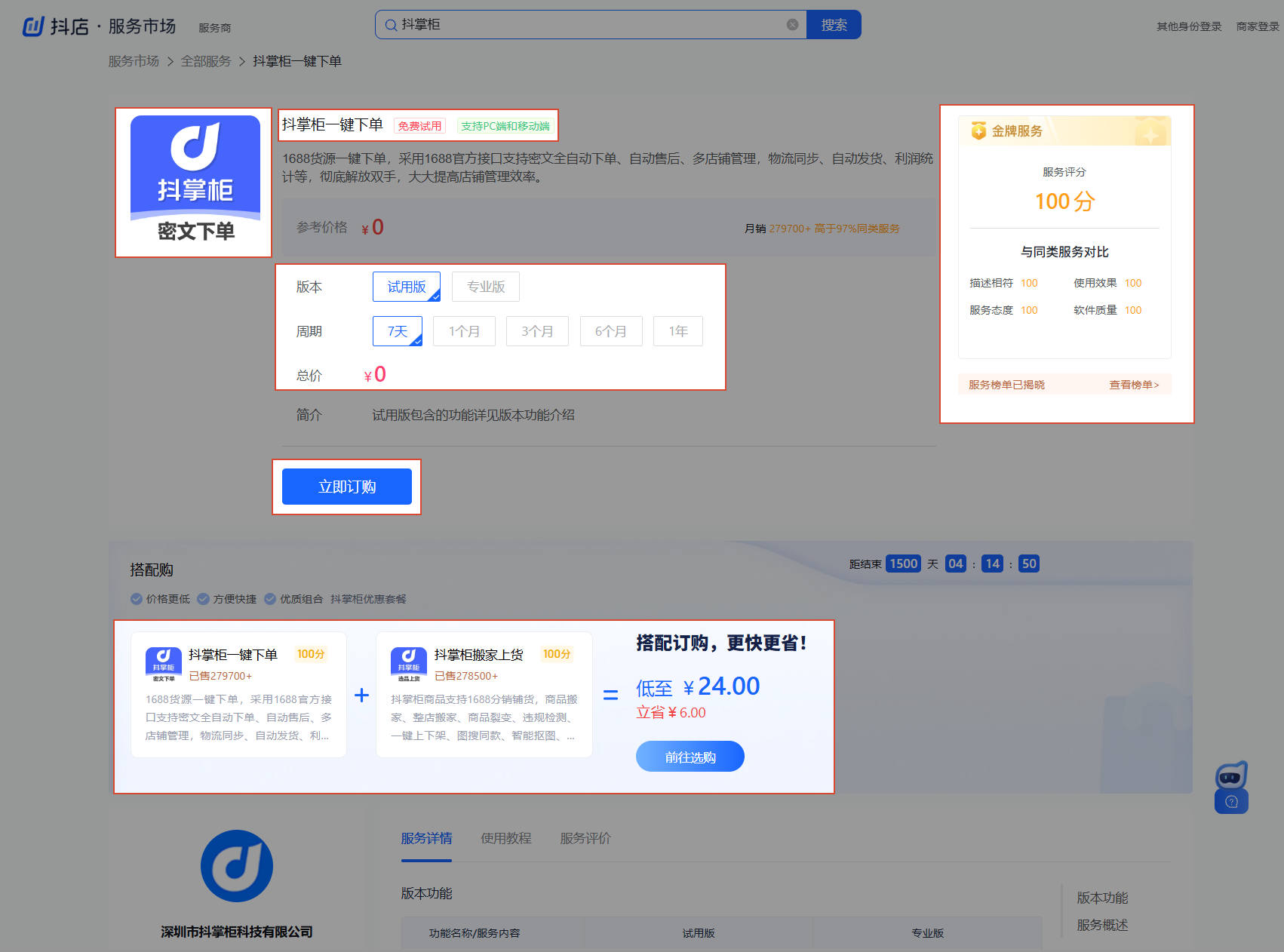Click the 深圳市抖掌柜科技有限公司 company name
This screenshot has width=1284, height=952.
coord(237,932)
